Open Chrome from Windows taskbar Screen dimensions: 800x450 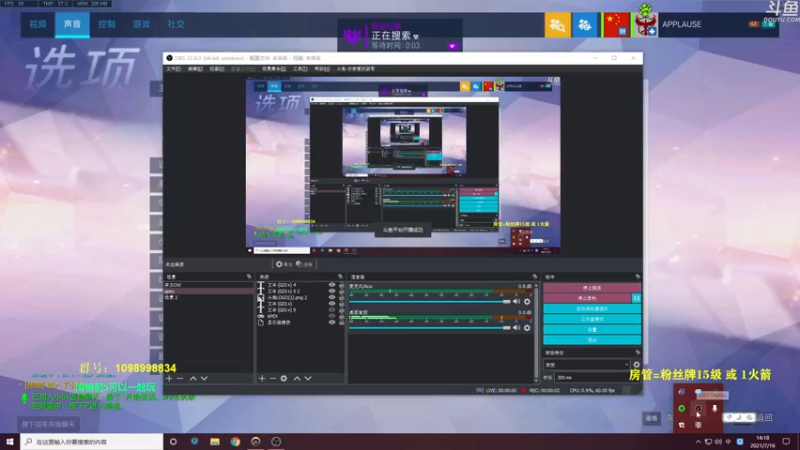pyautogui.click(x=235, y=441)
